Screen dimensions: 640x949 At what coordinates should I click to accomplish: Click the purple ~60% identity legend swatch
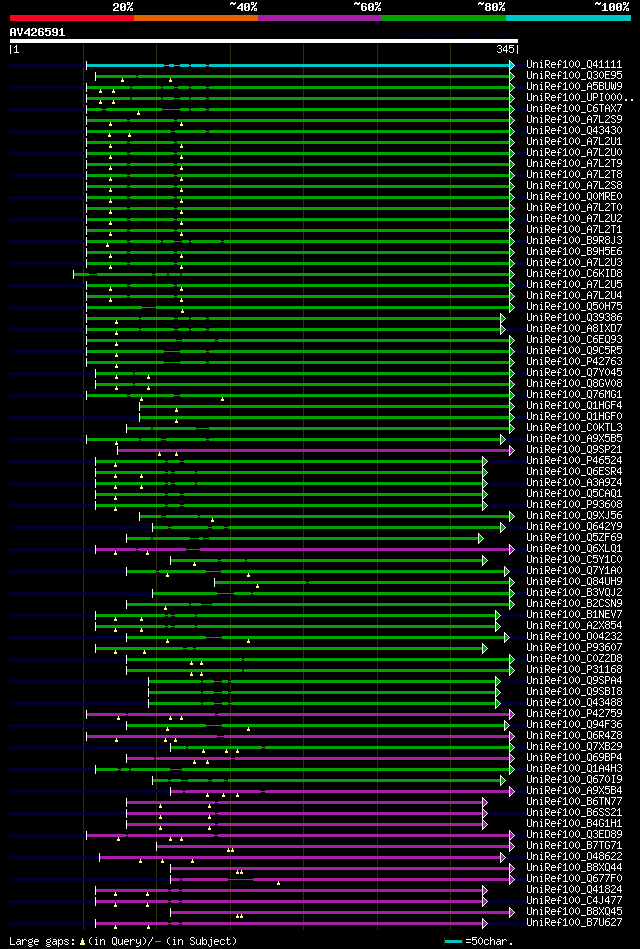pos(320,18)
